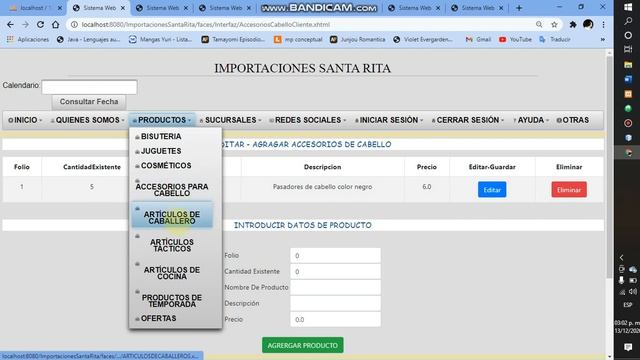Open the action center notification icon
640x360 pixels.
point(628,347)
